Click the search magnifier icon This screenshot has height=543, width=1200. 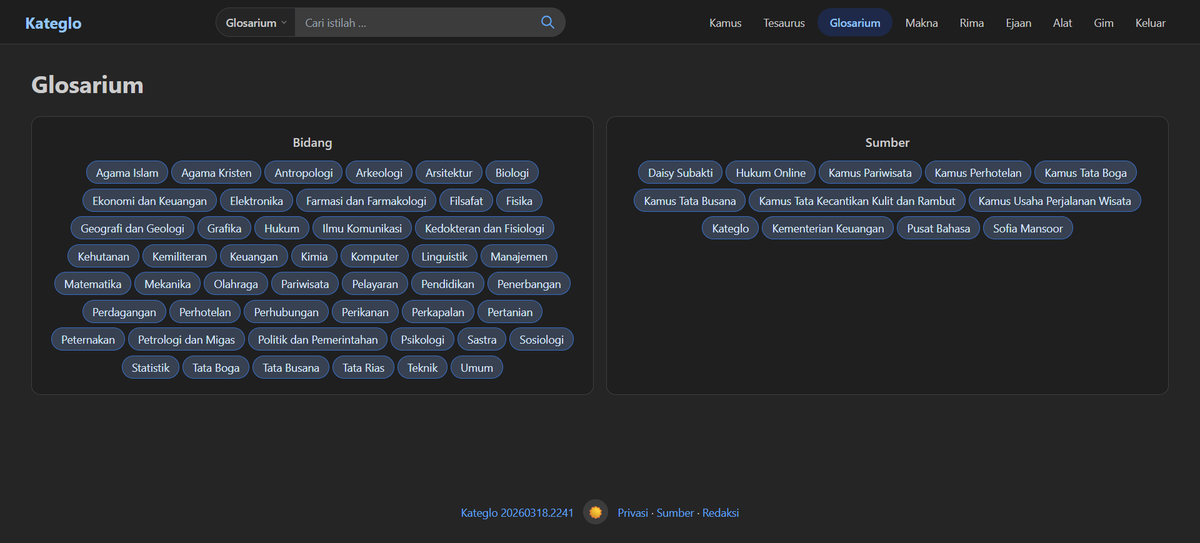[x=547, y=22]
